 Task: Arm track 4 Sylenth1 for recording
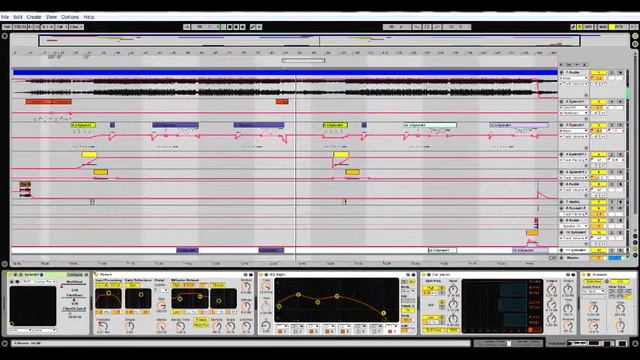[x=620, y=155]
